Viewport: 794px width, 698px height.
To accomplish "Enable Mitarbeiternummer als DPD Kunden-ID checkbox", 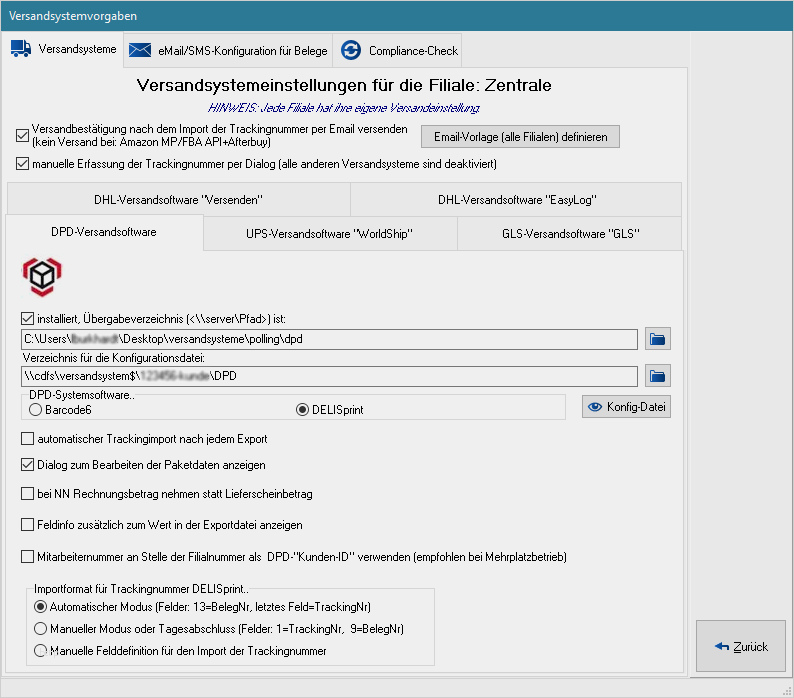I will pyautogui.click(x=27, y=557).
